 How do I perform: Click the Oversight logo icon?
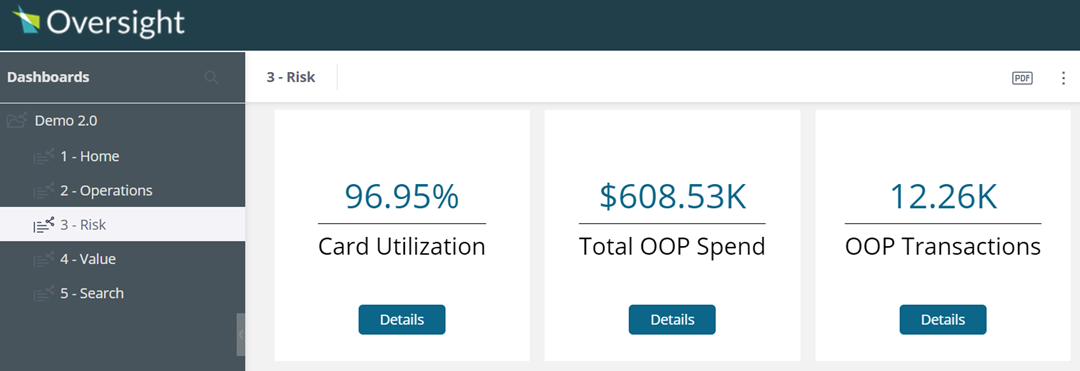26,19
